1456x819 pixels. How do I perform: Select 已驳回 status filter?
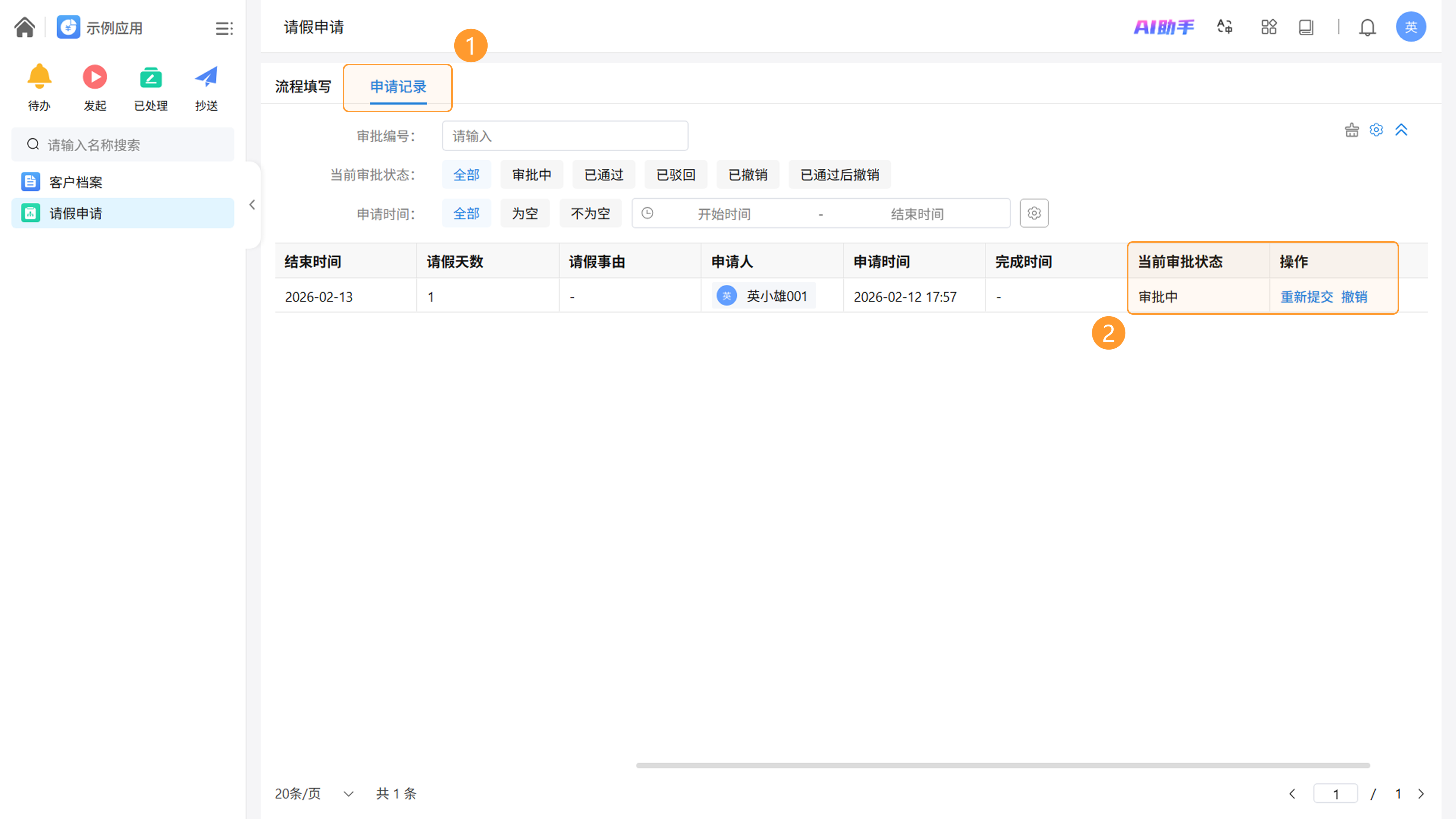675,175
